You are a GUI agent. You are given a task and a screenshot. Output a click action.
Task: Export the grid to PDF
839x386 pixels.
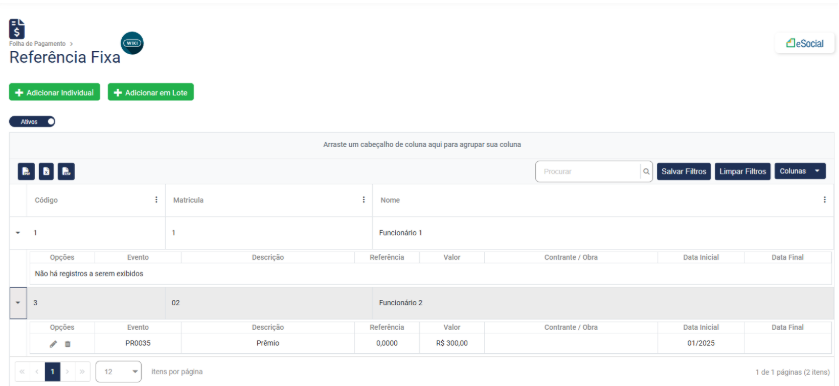[x=26, y=171]
